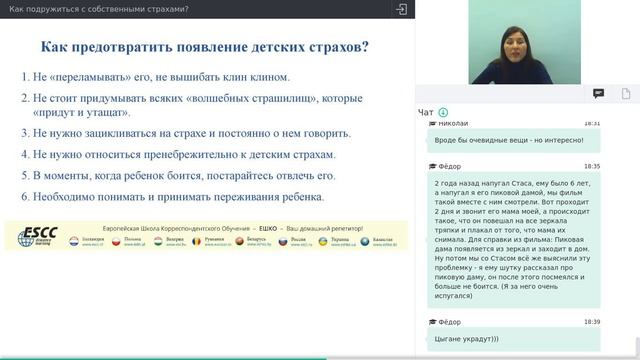Click the Romania flag icon in banner
Screen dimensions: 640x360
pyautogui.click(x=196, y=241)
